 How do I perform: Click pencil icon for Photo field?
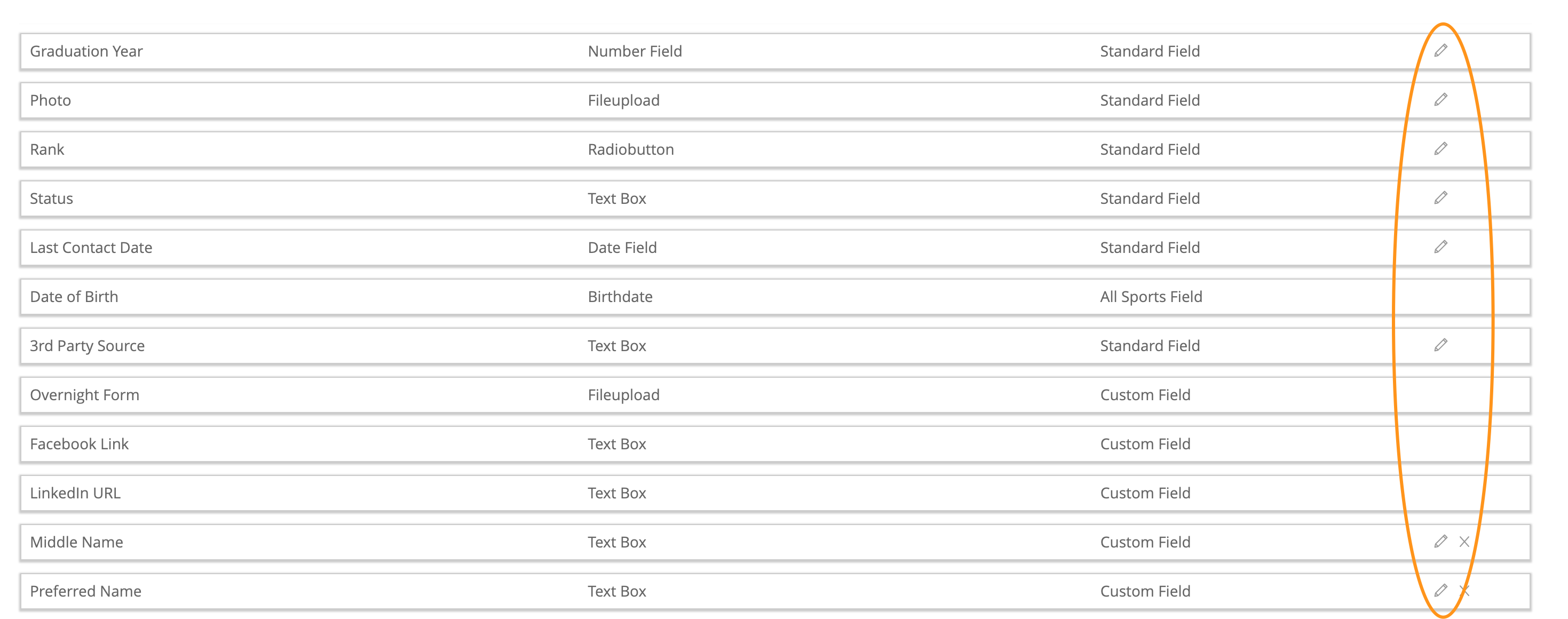click(x=1440, y=99)
